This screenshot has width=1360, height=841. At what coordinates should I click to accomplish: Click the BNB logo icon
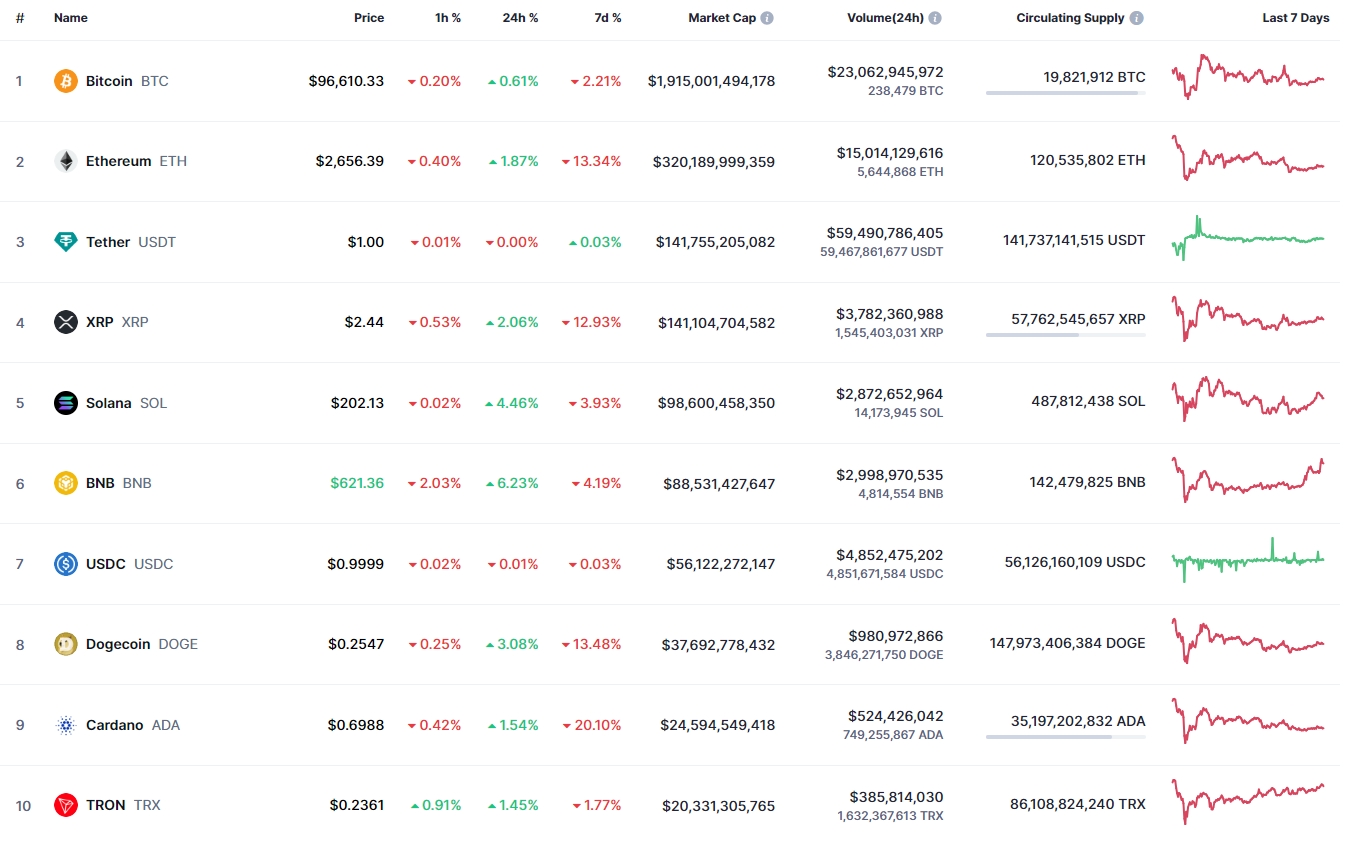pos(65,483)
